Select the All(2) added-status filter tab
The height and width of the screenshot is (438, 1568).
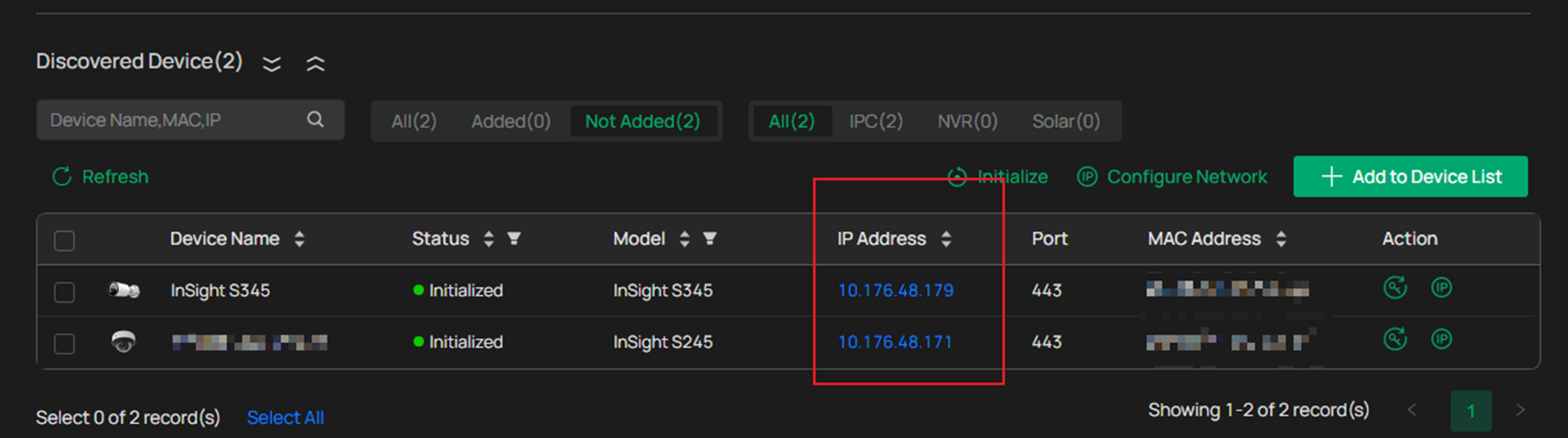[414, 121]
